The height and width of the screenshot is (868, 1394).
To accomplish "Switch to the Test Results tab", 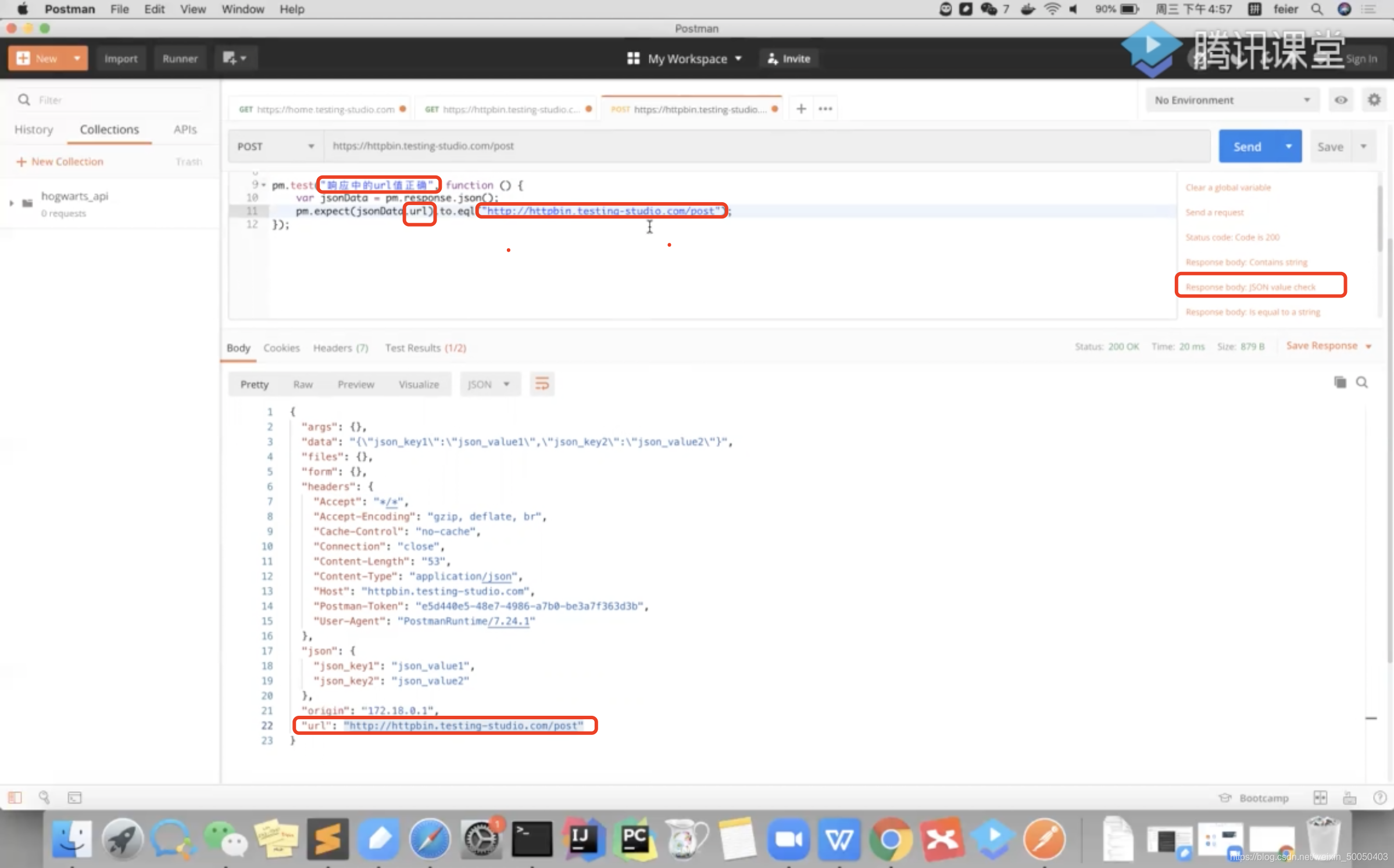I will [425, 348].
